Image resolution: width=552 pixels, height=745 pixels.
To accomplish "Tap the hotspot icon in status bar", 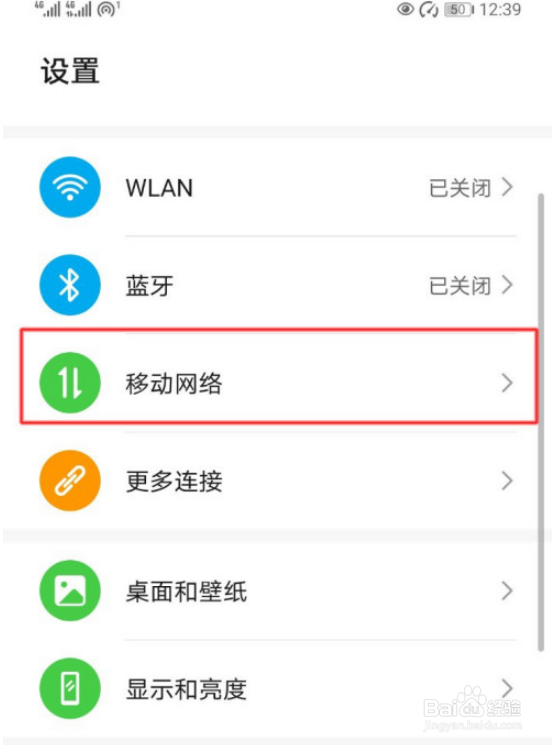I will click(x=108, y=9).
